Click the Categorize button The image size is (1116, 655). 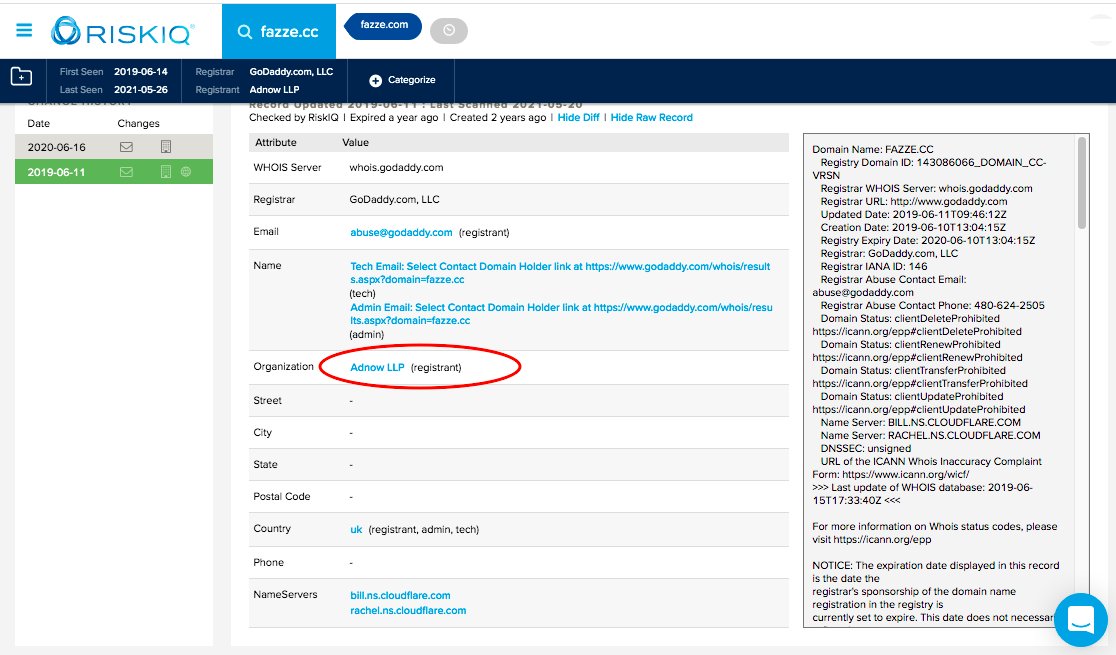click(402, 80)
